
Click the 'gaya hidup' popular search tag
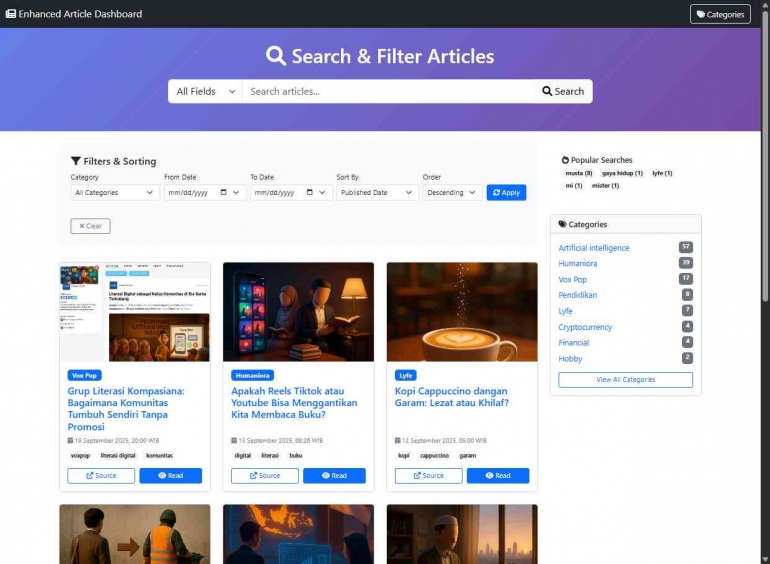(x=622, y=173)
